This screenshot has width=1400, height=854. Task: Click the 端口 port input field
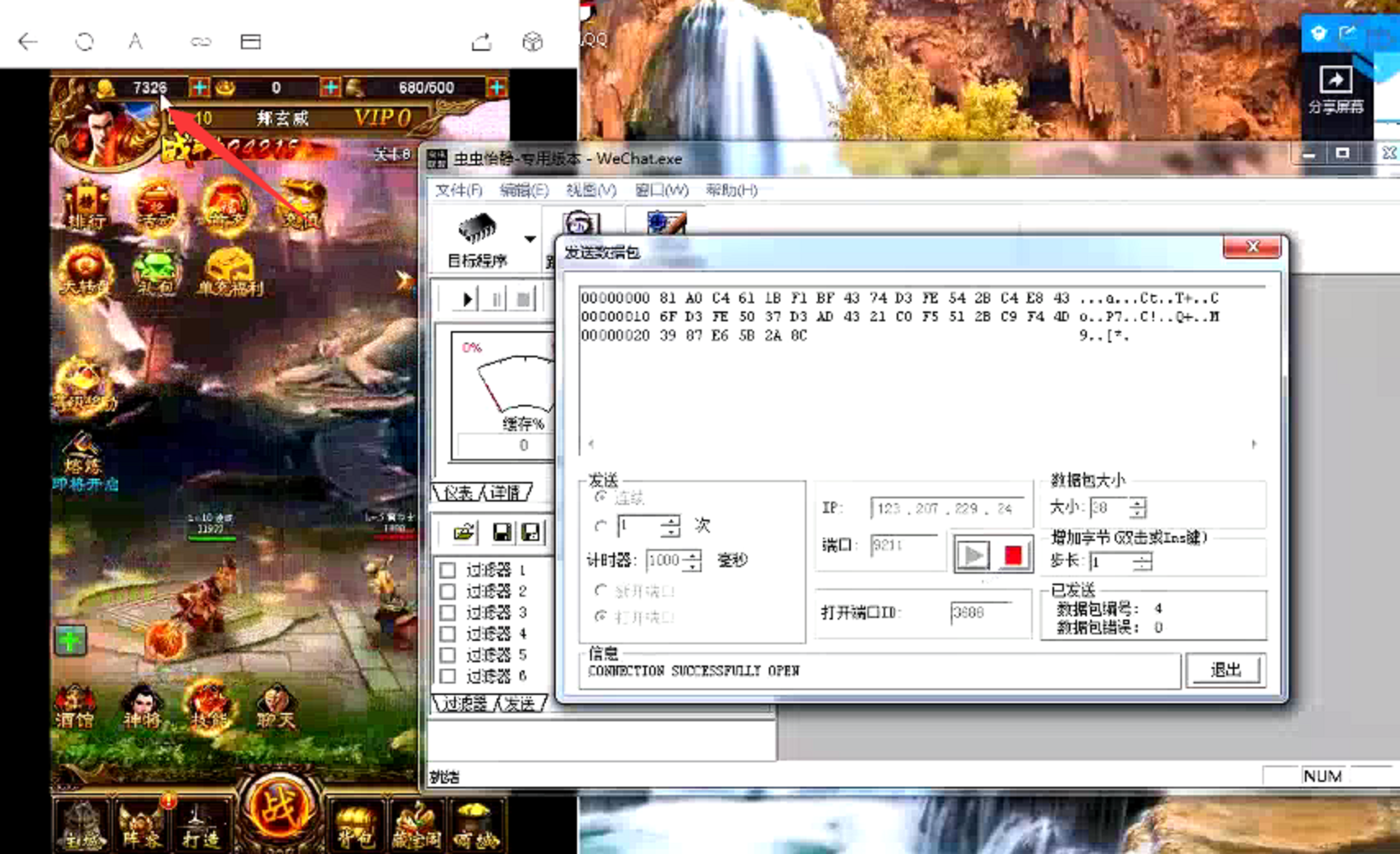click(x=905, y=545)
